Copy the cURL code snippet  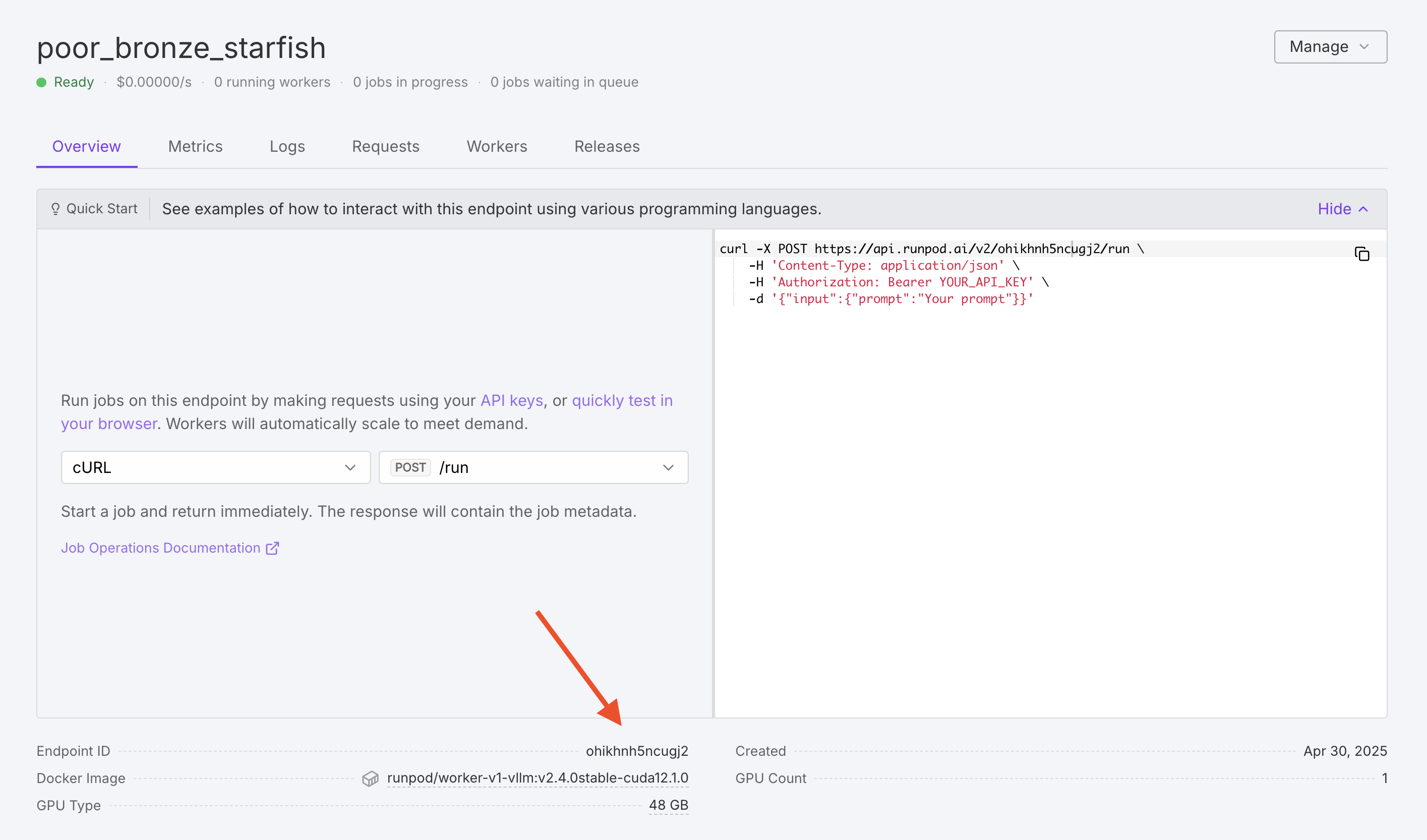(x=1361, y=254)
